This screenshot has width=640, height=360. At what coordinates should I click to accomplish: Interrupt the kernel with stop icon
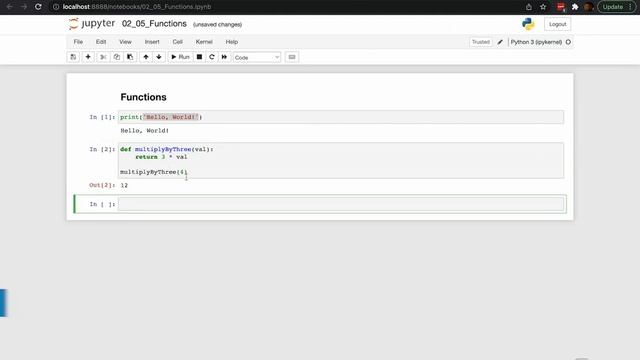tap(199, 57)
